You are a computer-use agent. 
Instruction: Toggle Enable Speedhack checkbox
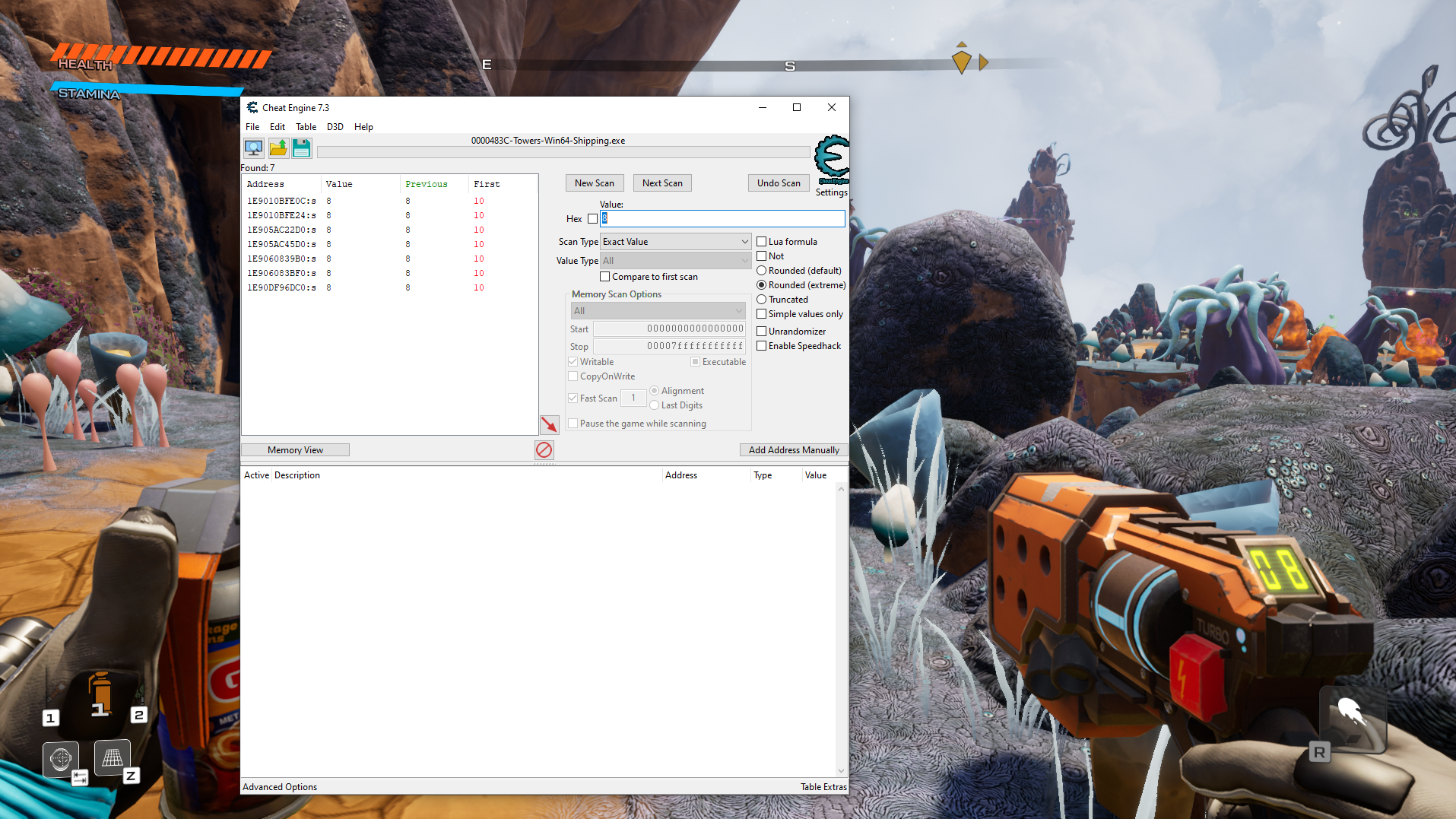(x=761, y=346)
